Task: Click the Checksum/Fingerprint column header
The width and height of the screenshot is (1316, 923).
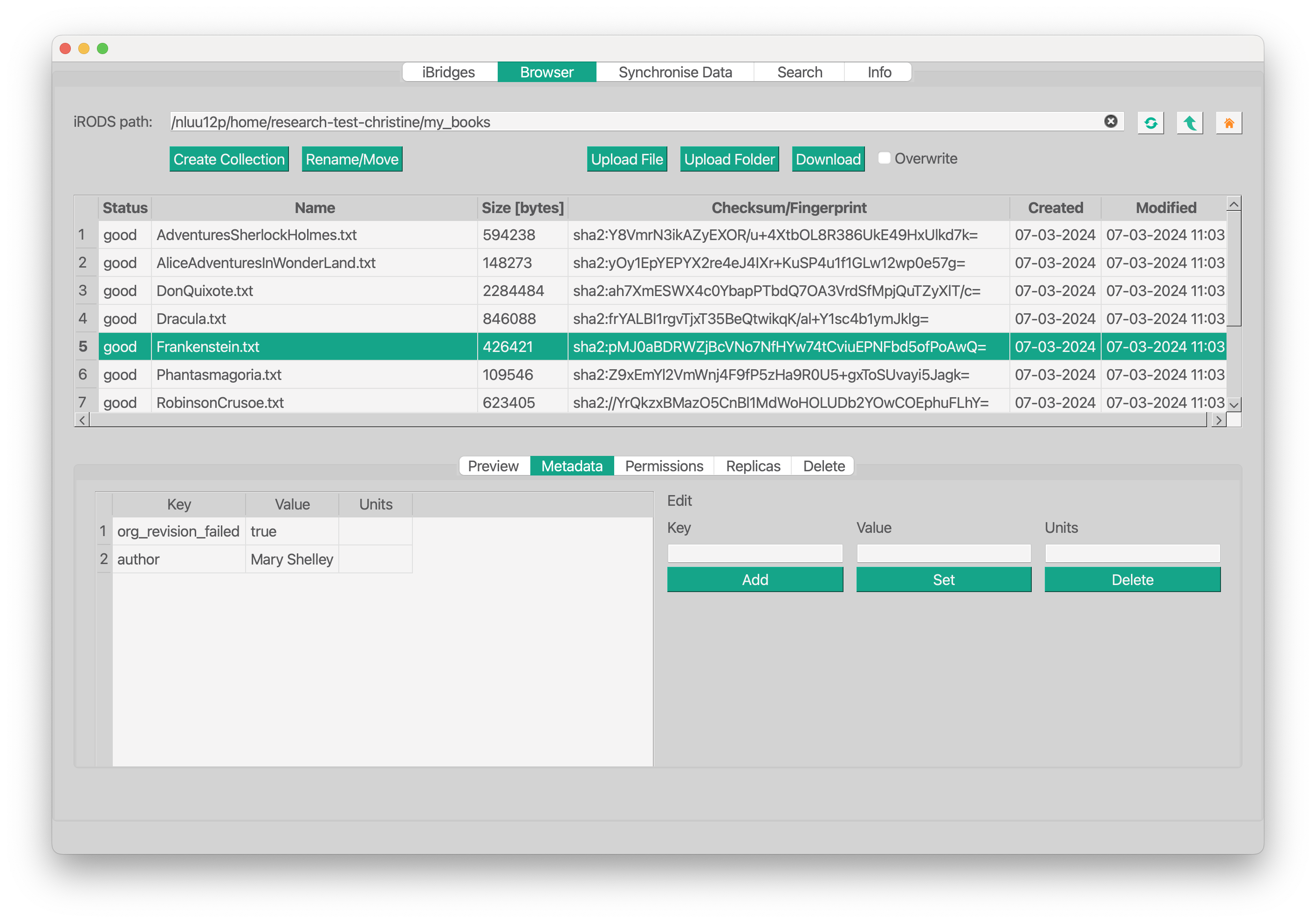Action: click(x=788, y=207)
